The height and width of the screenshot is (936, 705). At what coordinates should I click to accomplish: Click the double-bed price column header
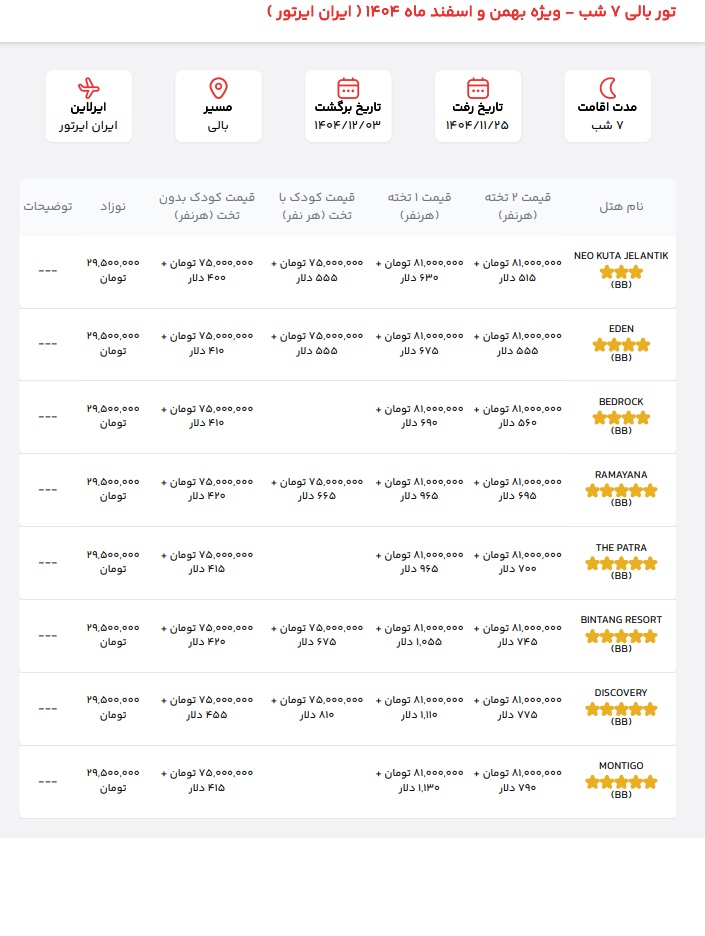517,206
